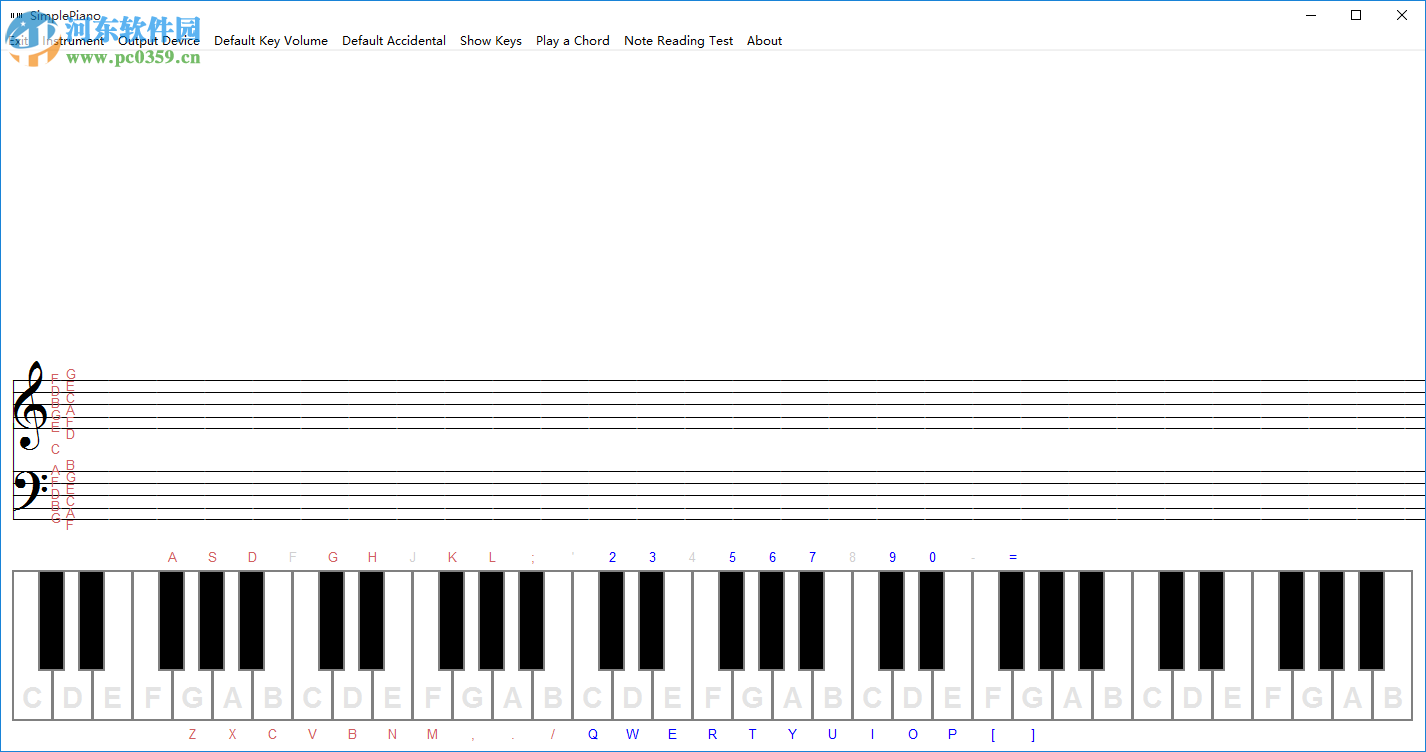The width and height of the screenshot is (1426, 752).
Task: Open the Output Device menu
Action: [158, 41]
